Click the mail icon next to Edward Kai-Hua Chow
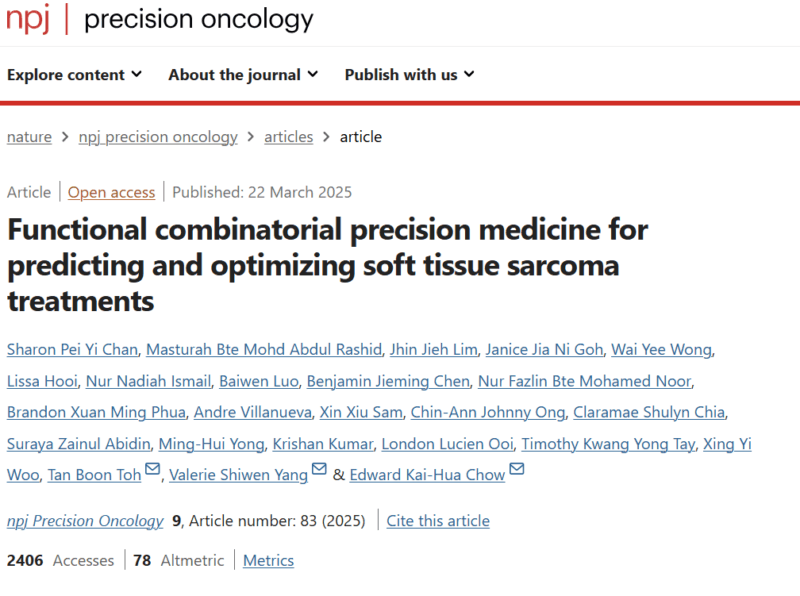 pos(517,468)
